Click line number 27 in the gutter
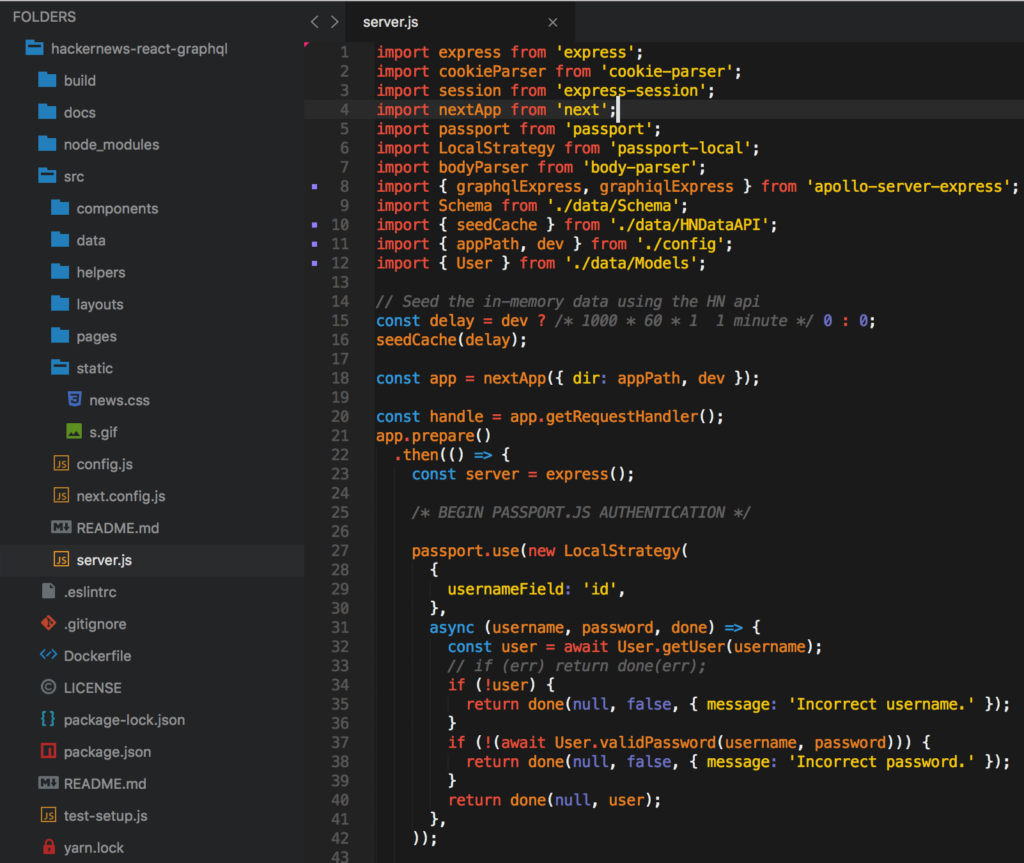 [x=339, y=551]
